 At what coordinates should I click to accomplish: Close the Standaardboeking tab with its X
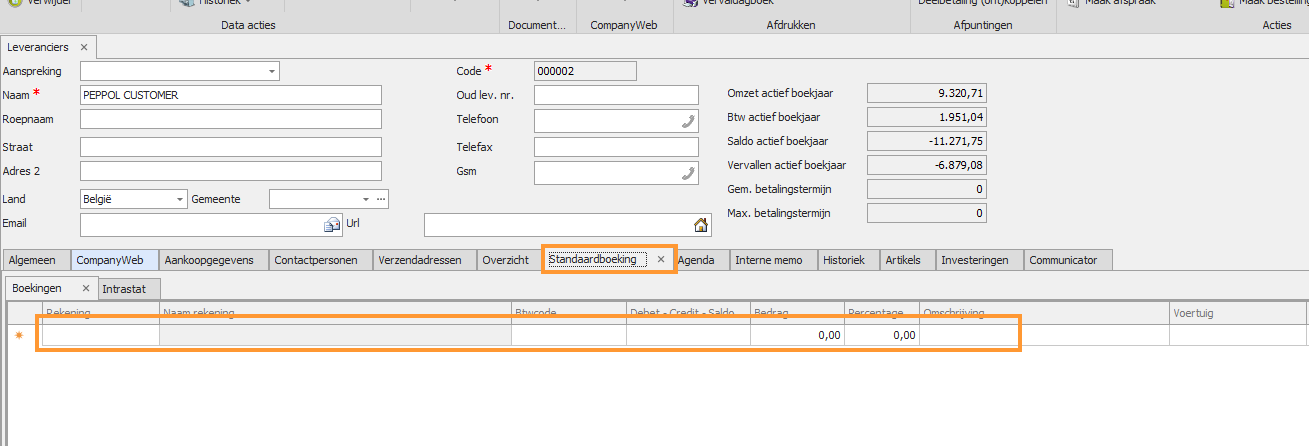661,259
